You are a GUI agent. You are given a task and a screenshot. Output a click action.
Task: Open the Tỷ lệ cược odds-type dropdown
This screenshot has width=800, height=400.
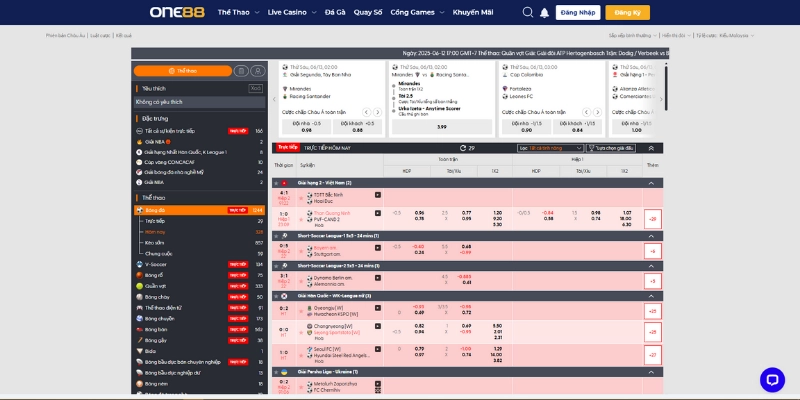(725, 36)
